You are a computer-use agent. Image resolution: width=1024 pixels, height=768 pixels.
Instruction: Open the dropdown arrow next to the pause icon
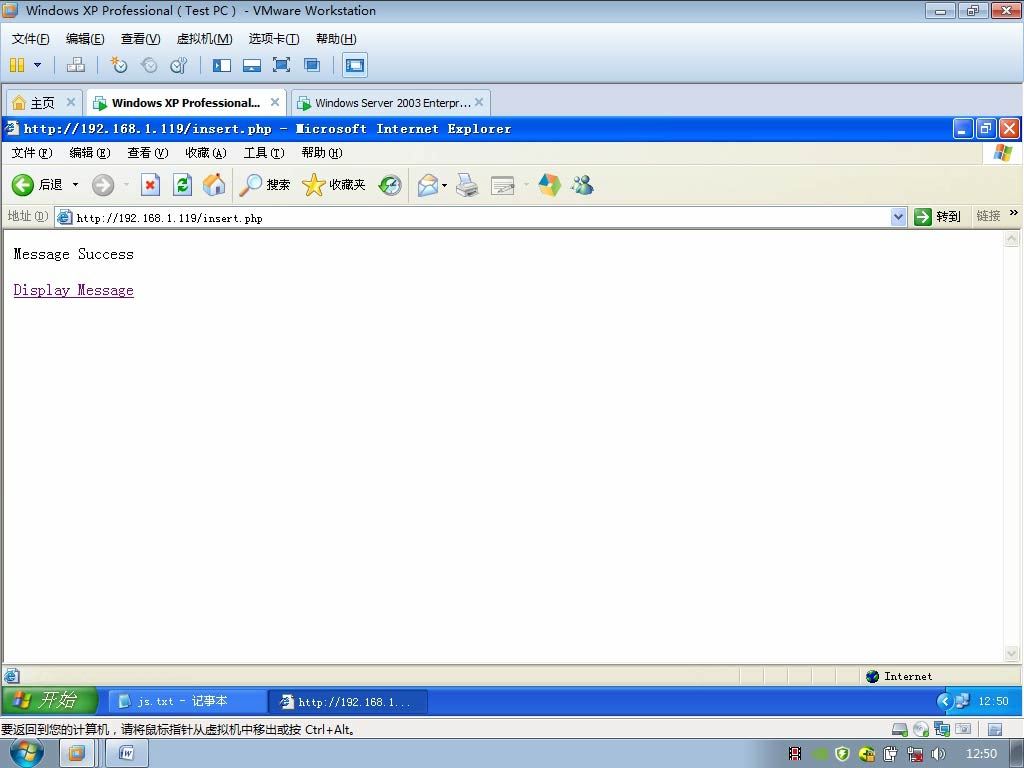tap(37, 65)
